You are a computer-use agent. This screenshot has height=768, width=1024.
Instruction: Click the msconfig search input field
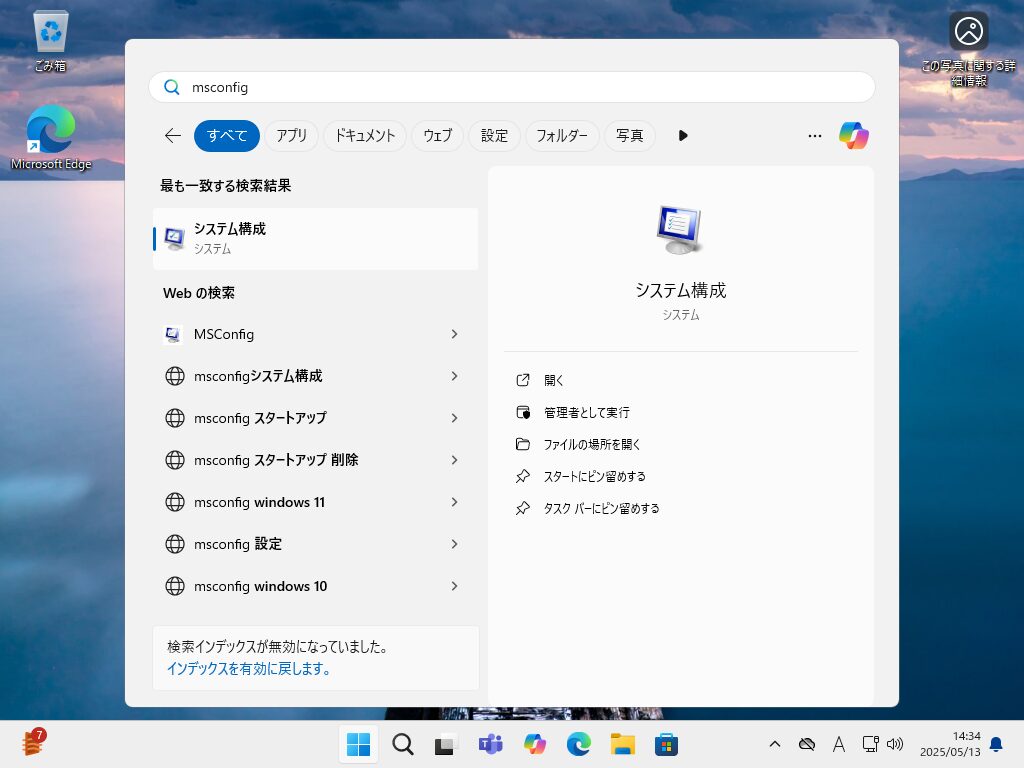pos(512,87)
